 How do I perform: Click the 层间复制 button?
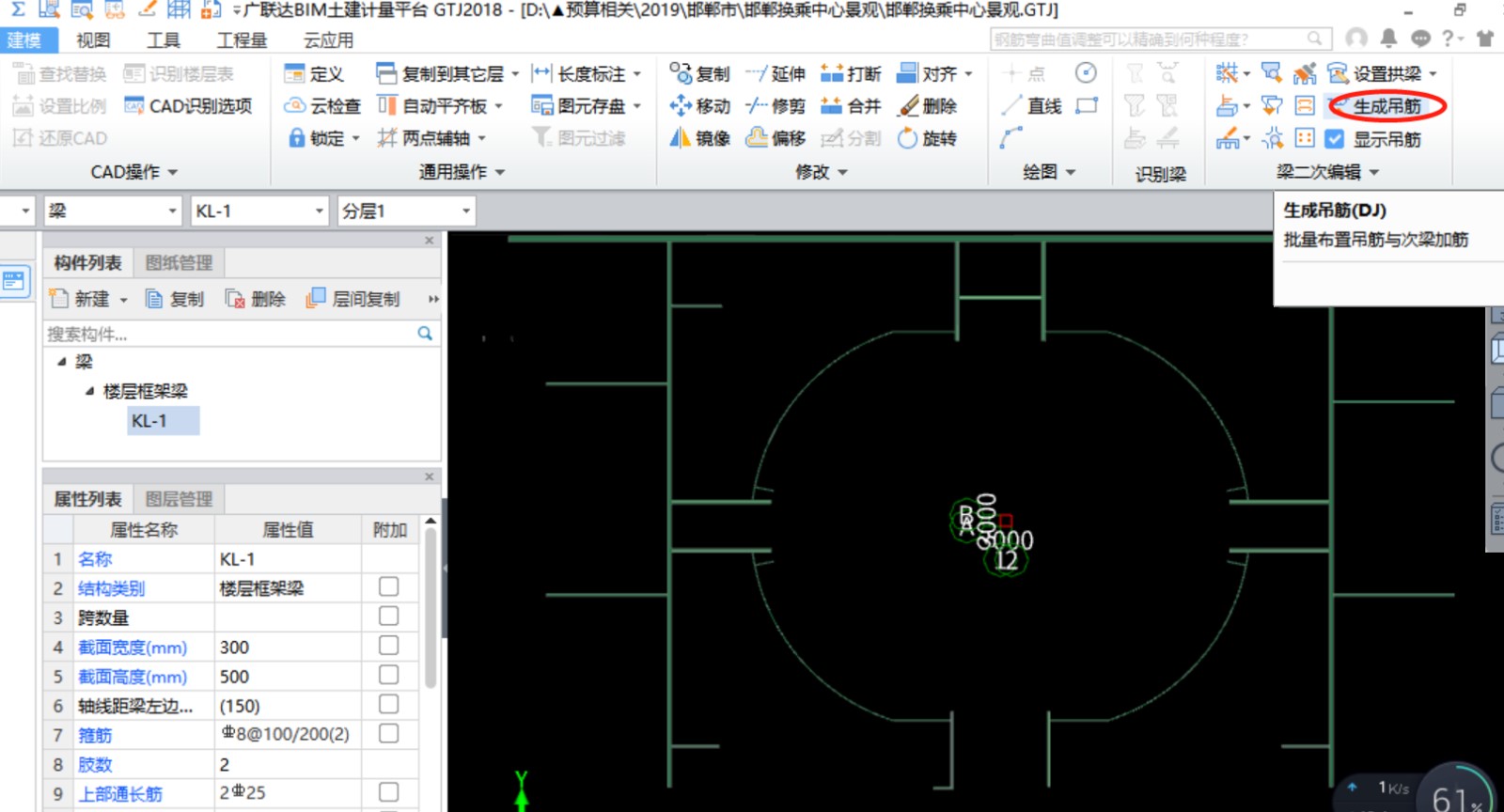(352, 299)
